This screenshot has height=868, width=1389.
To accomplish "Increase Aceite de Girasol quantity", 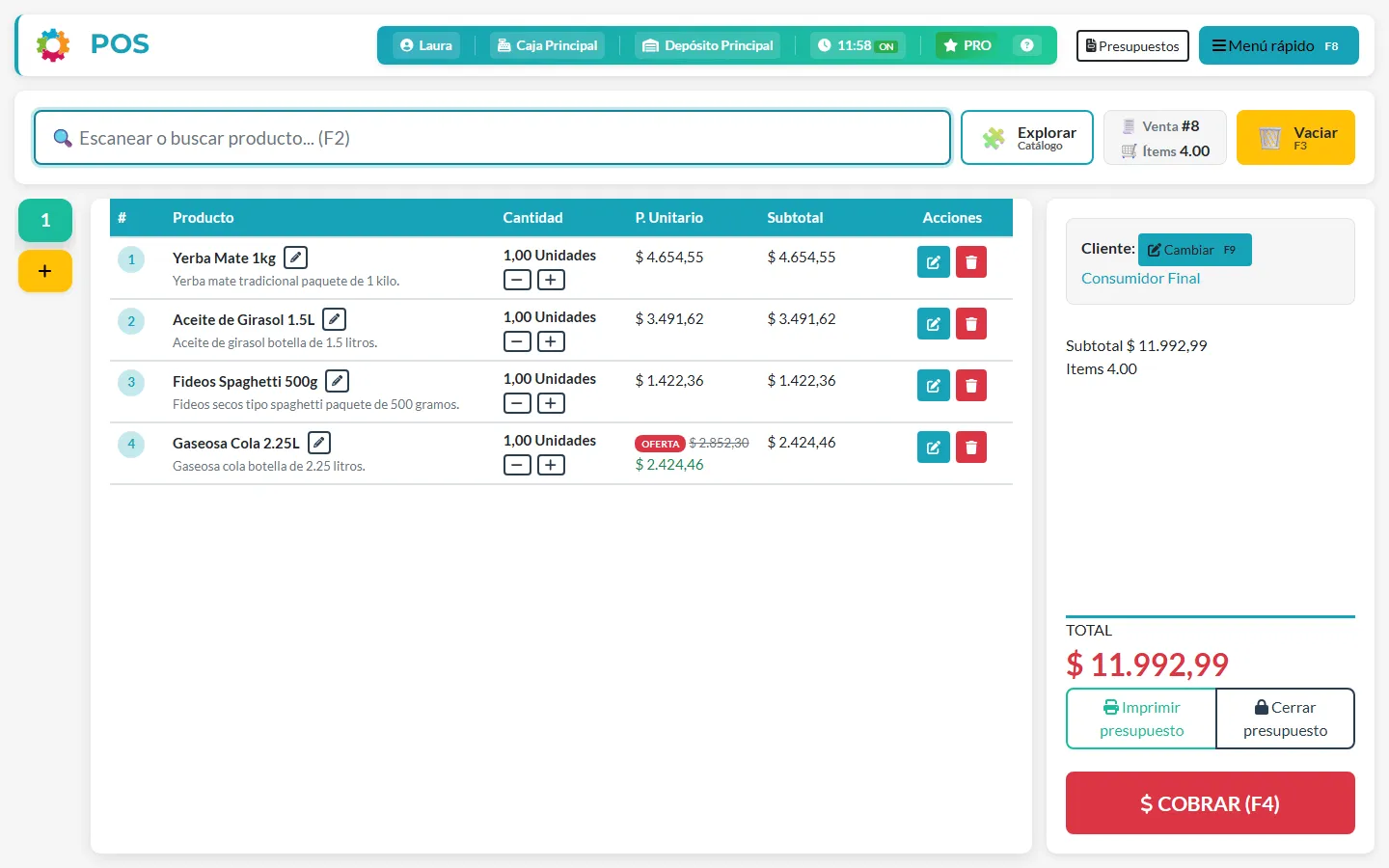I will click(x=551, y=341).
